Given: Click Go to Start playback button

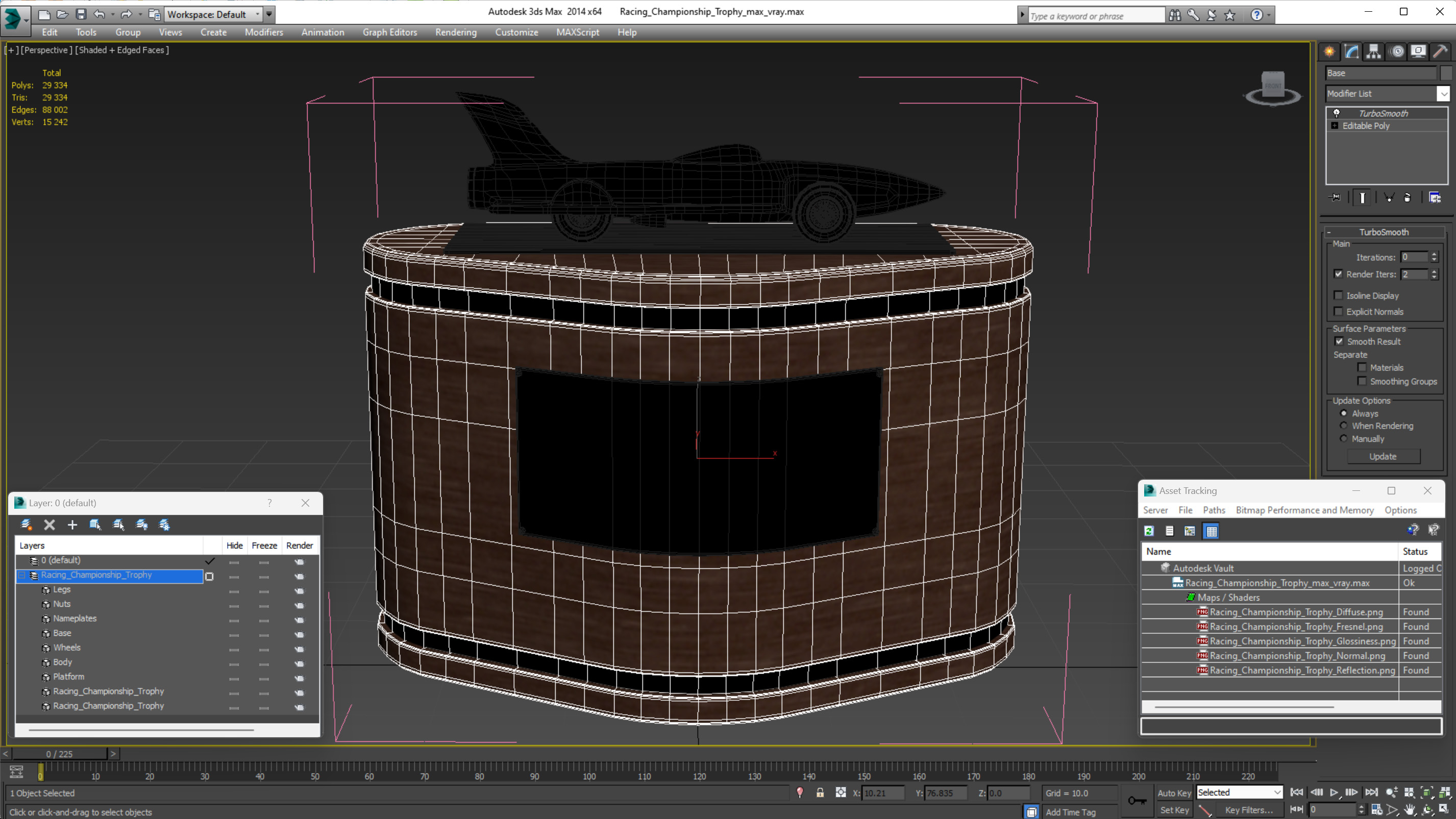Looking at the screenshot, I should click(1297, 792).
